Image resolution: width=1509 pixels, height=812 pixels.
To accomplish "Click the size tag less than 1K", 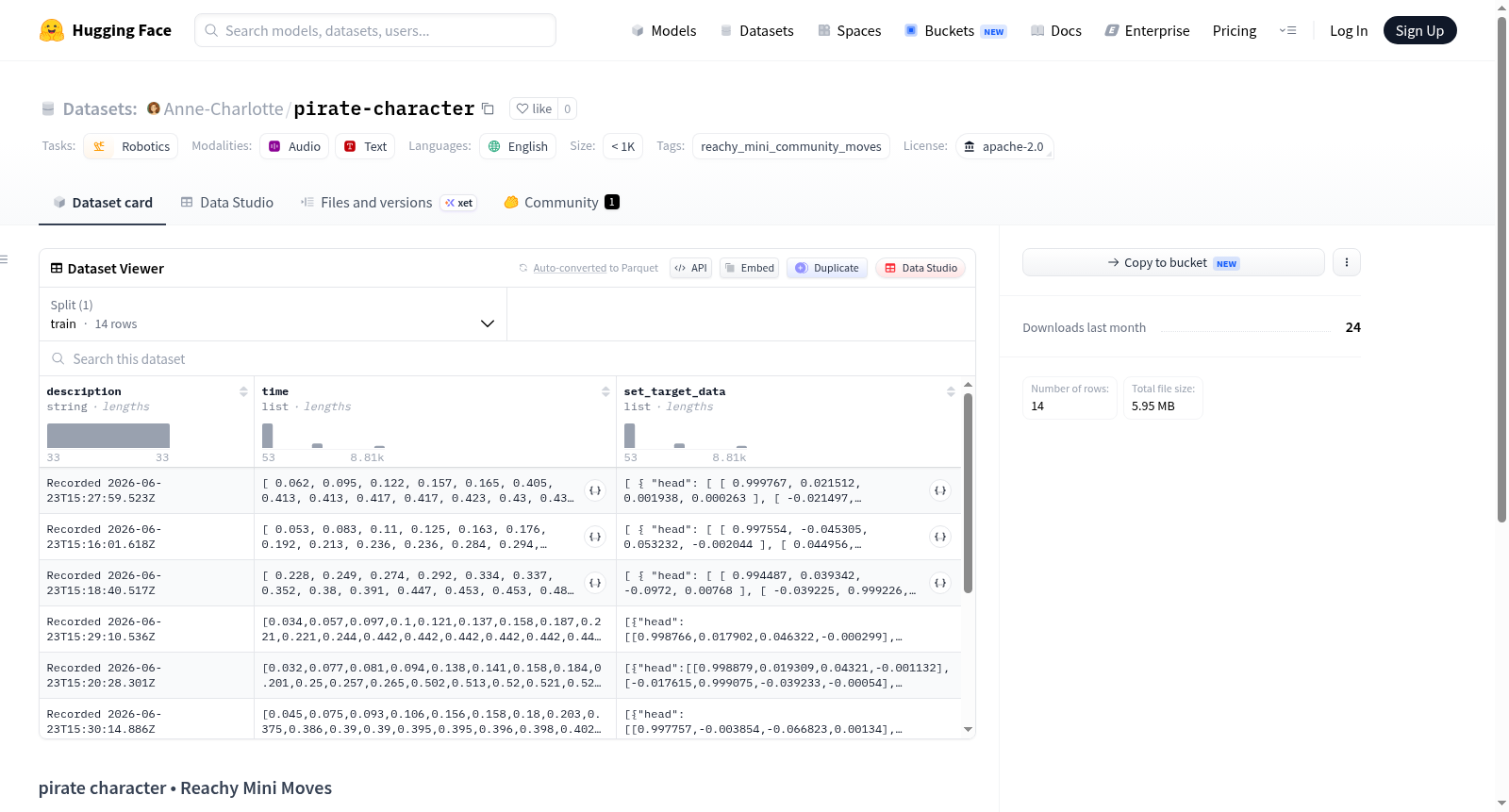I will [x=622, y=146].
